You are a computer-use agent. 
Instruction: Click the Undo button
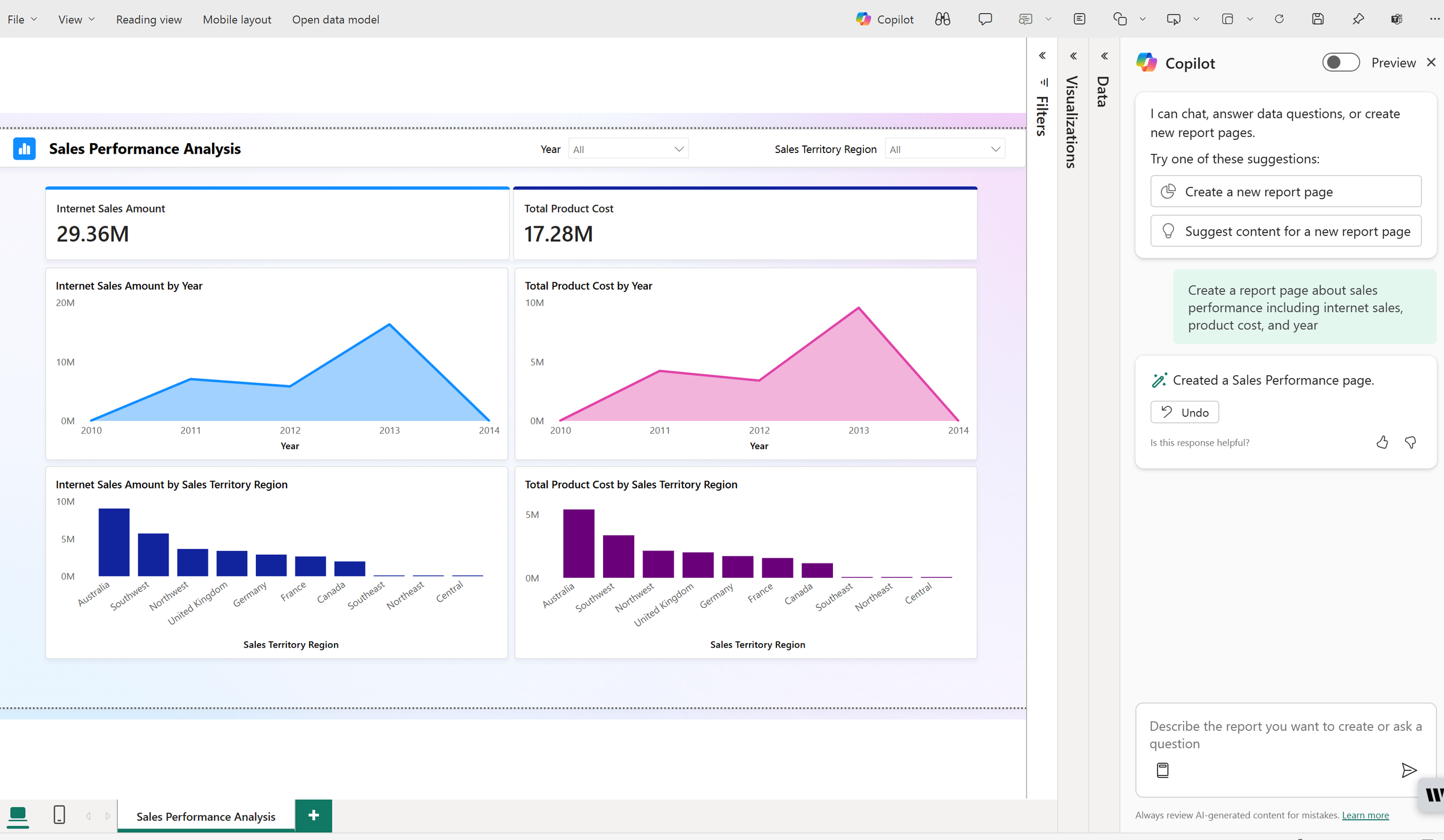coord(1184,412)
